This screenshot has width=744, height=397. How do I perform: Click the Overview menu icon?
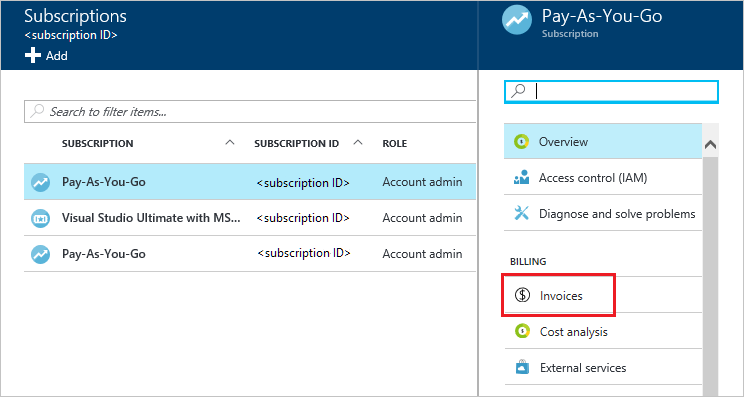(521, 141)
